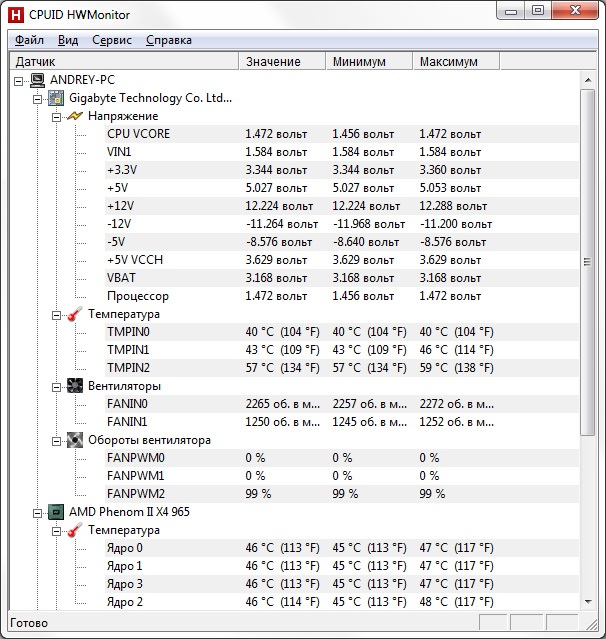Click the motherboard Температура thermometer icon
The image size is (606, 639).
click(75, 314)
